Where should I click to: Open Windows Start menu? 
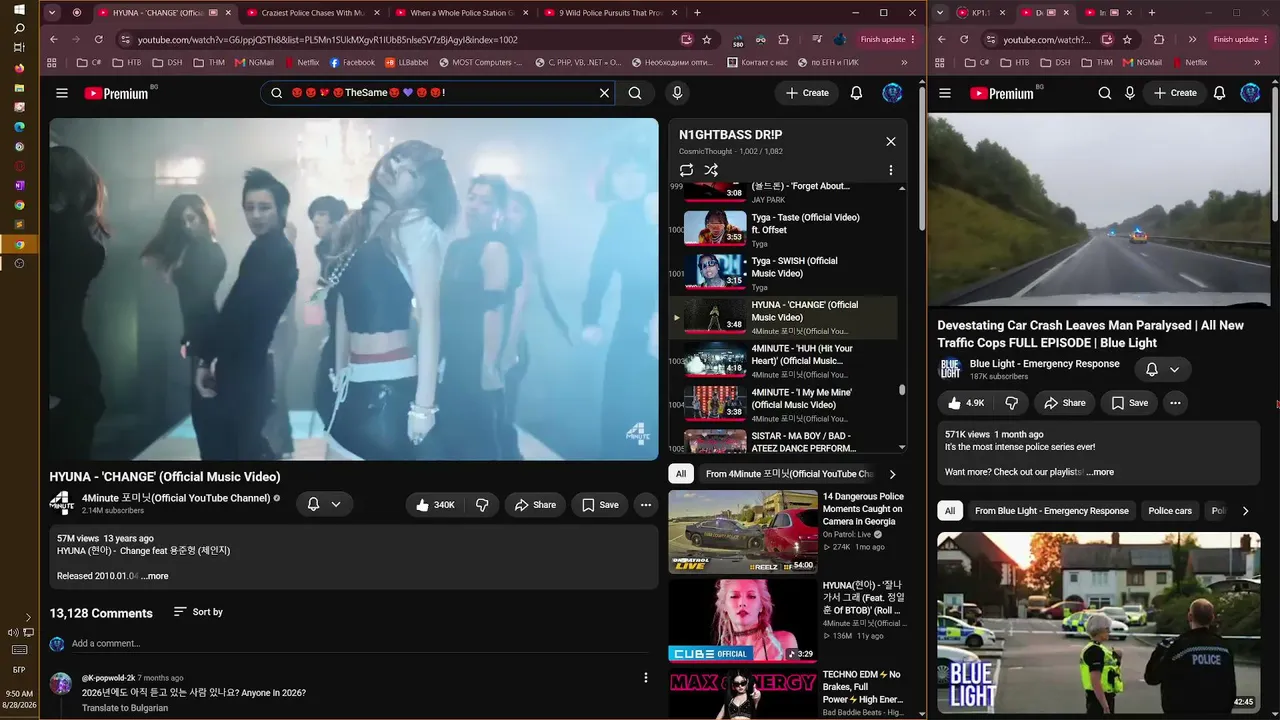tap(19, 10)
